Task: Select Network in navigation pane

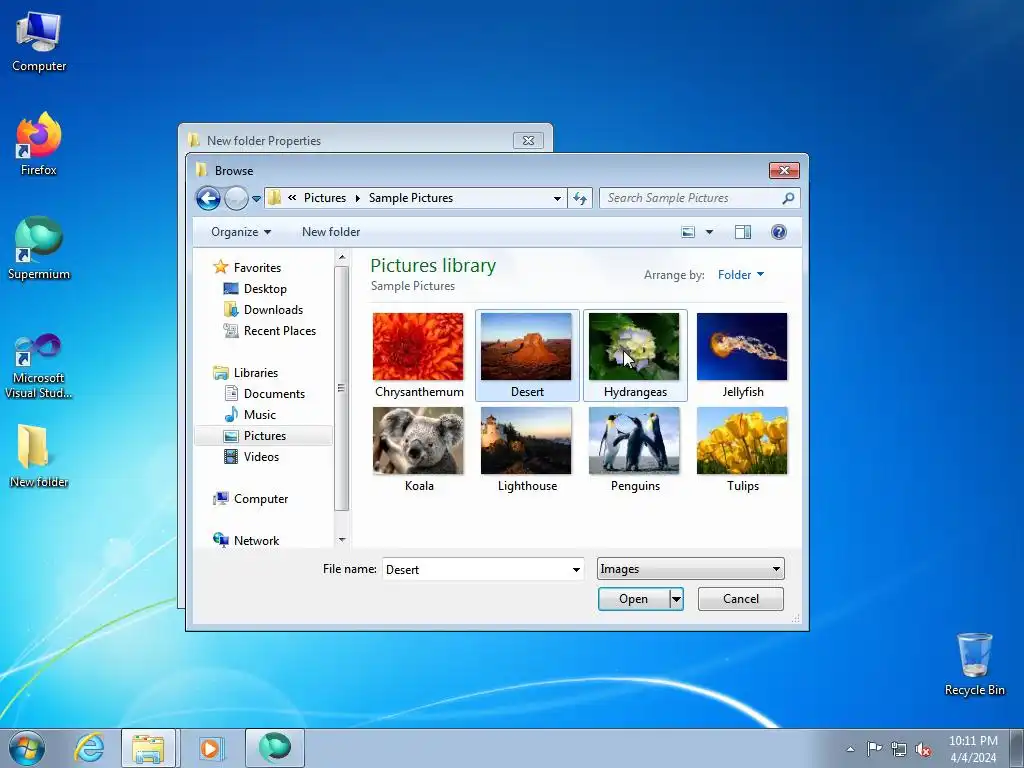Action: 256,541
